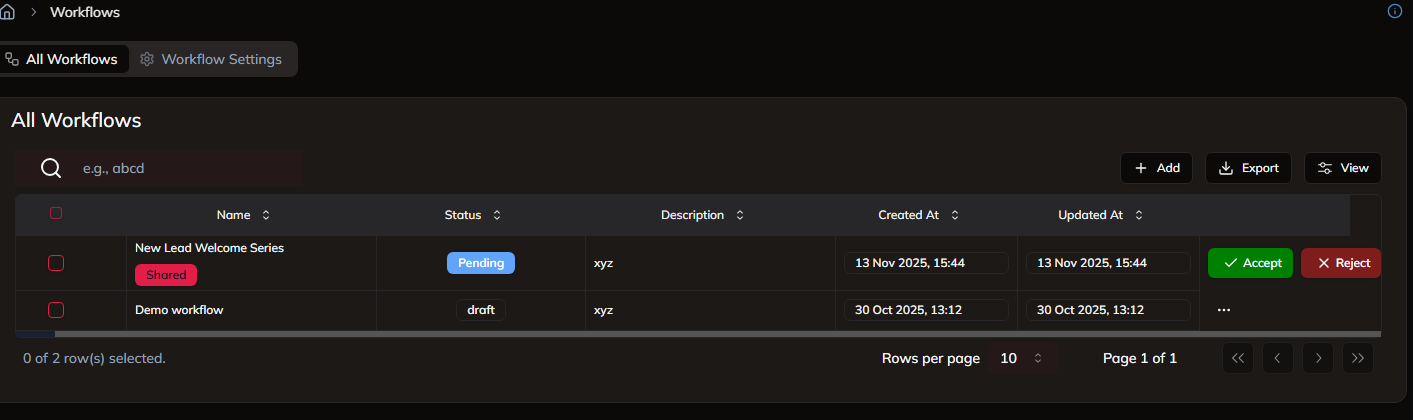Open the Workflow Settings tab
Viewport: 1413px width, 420px height.
click(211, 59)
